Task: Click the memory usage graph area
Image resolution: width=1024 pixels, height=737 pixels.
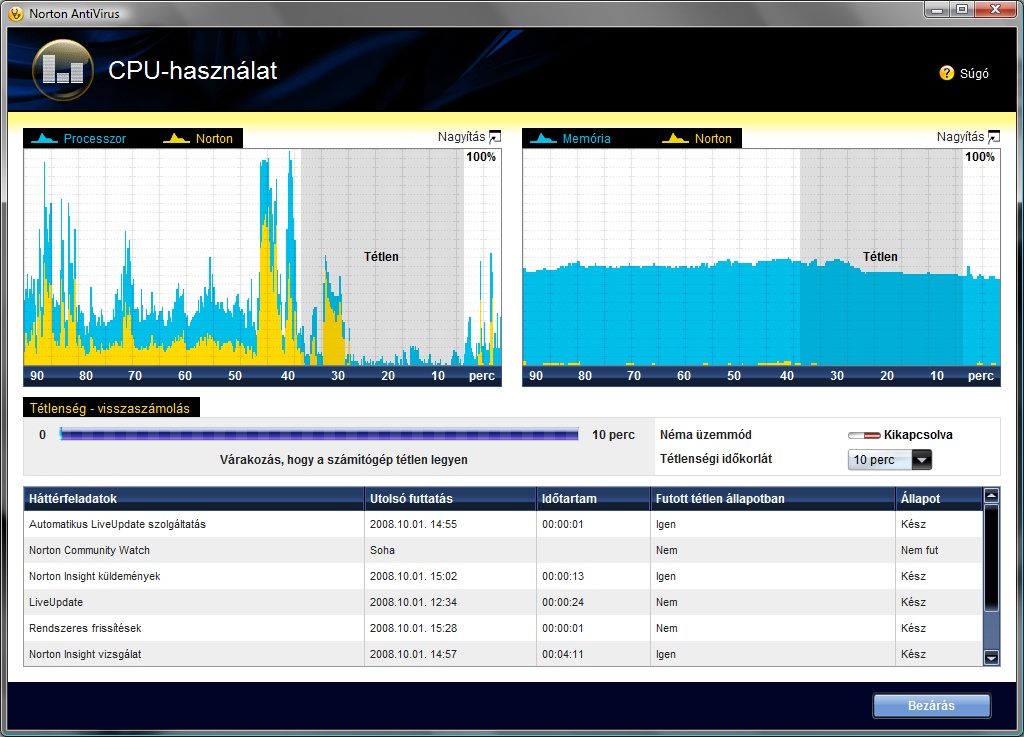Action: pyautogui.click(x=761, y=257)
